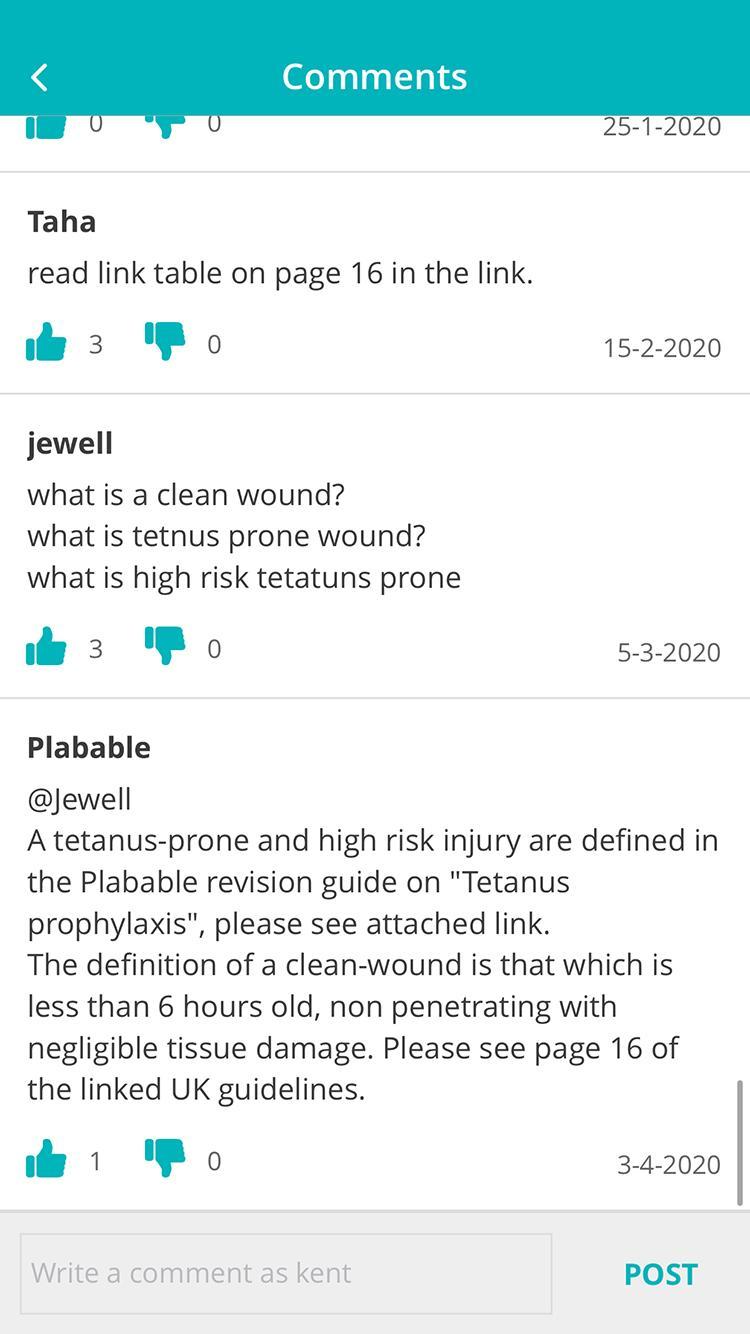Screen dimensions: 750x1334
Task: Focus the 'Write a comment as kent' field
Action: pos(286,1273)
